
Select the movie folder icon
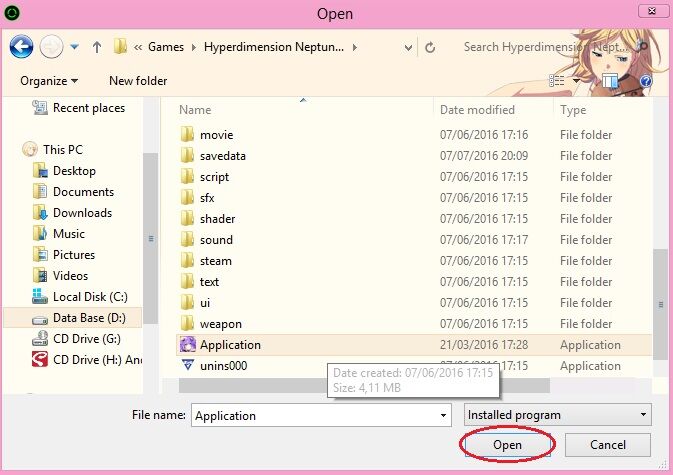point(188,135)
